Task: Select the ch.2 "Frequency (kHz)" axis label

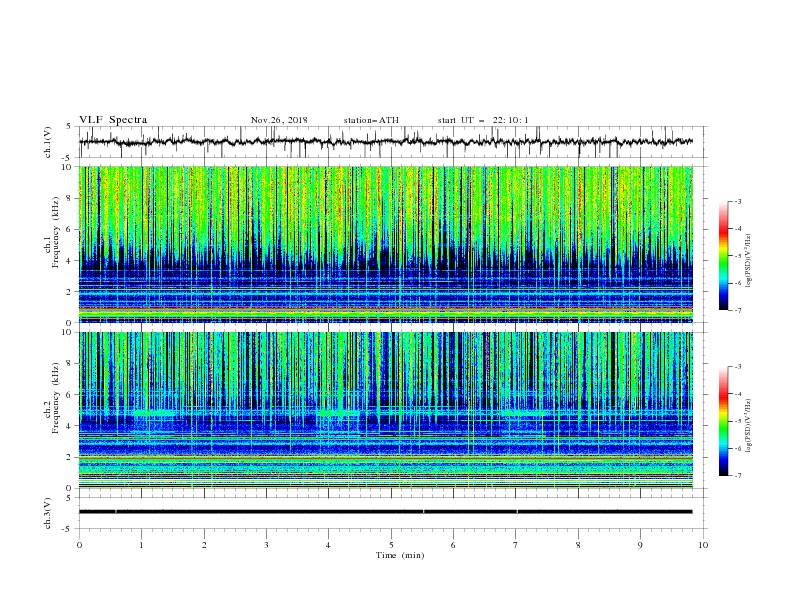Action: (x=56, y=397)
